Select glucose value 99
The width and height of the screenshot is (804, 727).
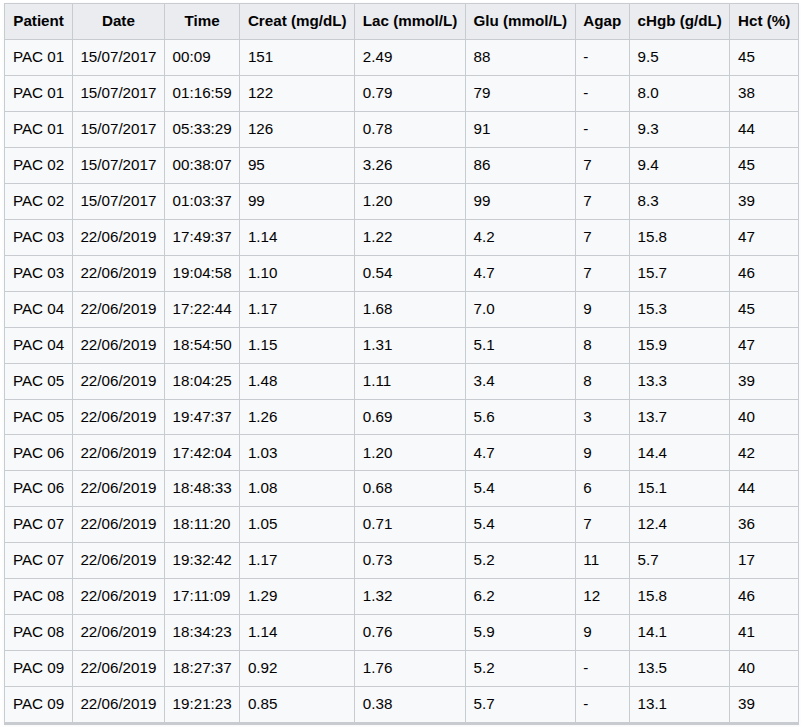[x=520, y=201]
